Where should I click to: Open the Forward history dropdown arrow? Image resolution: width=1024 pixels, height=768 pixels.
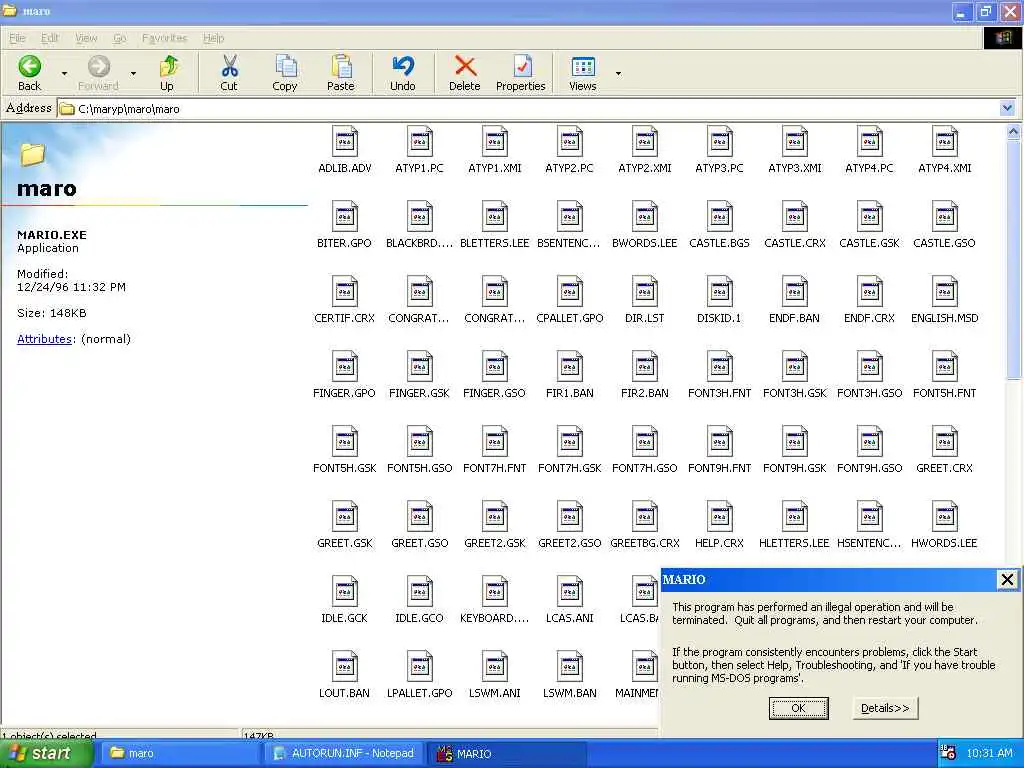(x=133, y=73)
